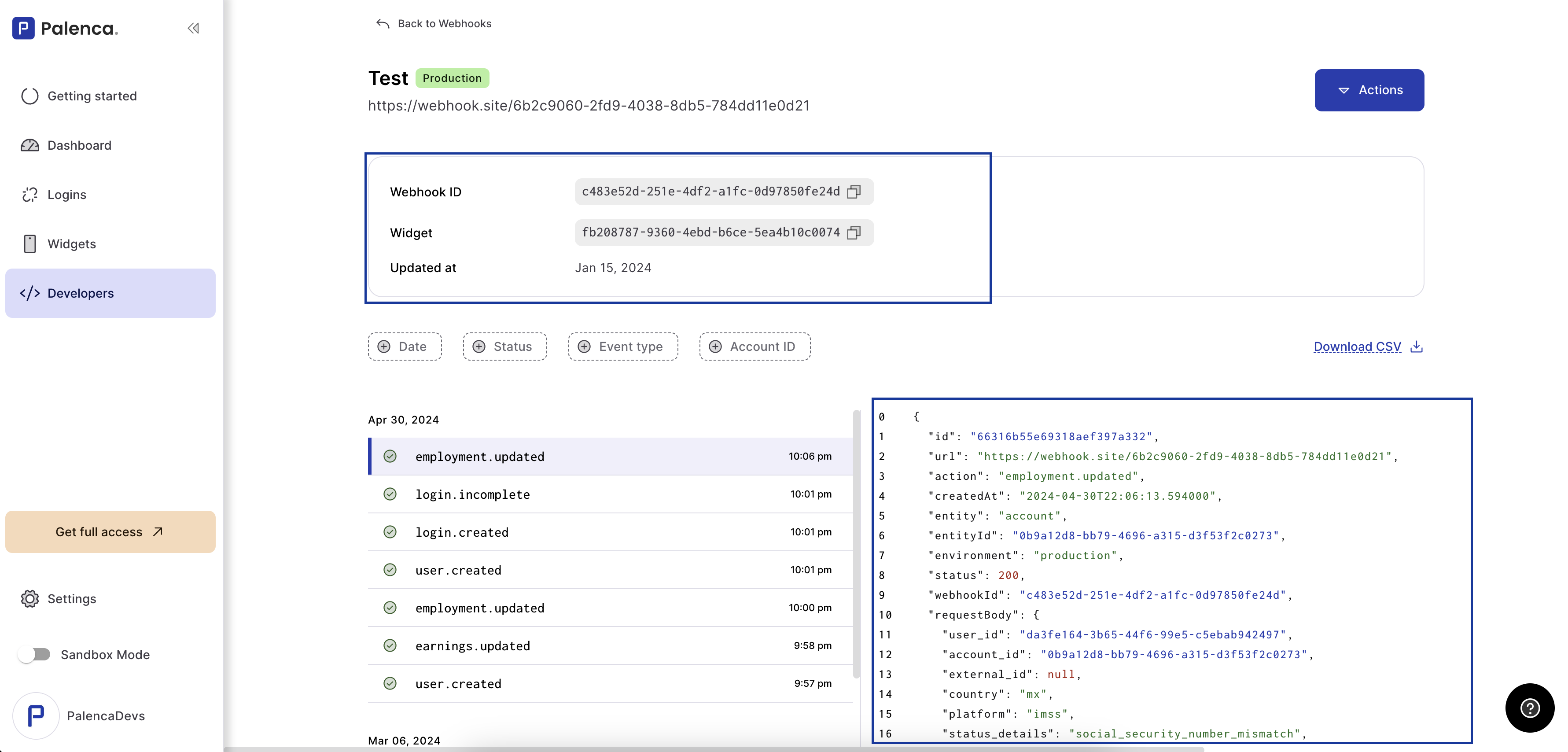Screen dimensions: 1568x752
Task: Click Get full access button
Action: tap(110, 532)
